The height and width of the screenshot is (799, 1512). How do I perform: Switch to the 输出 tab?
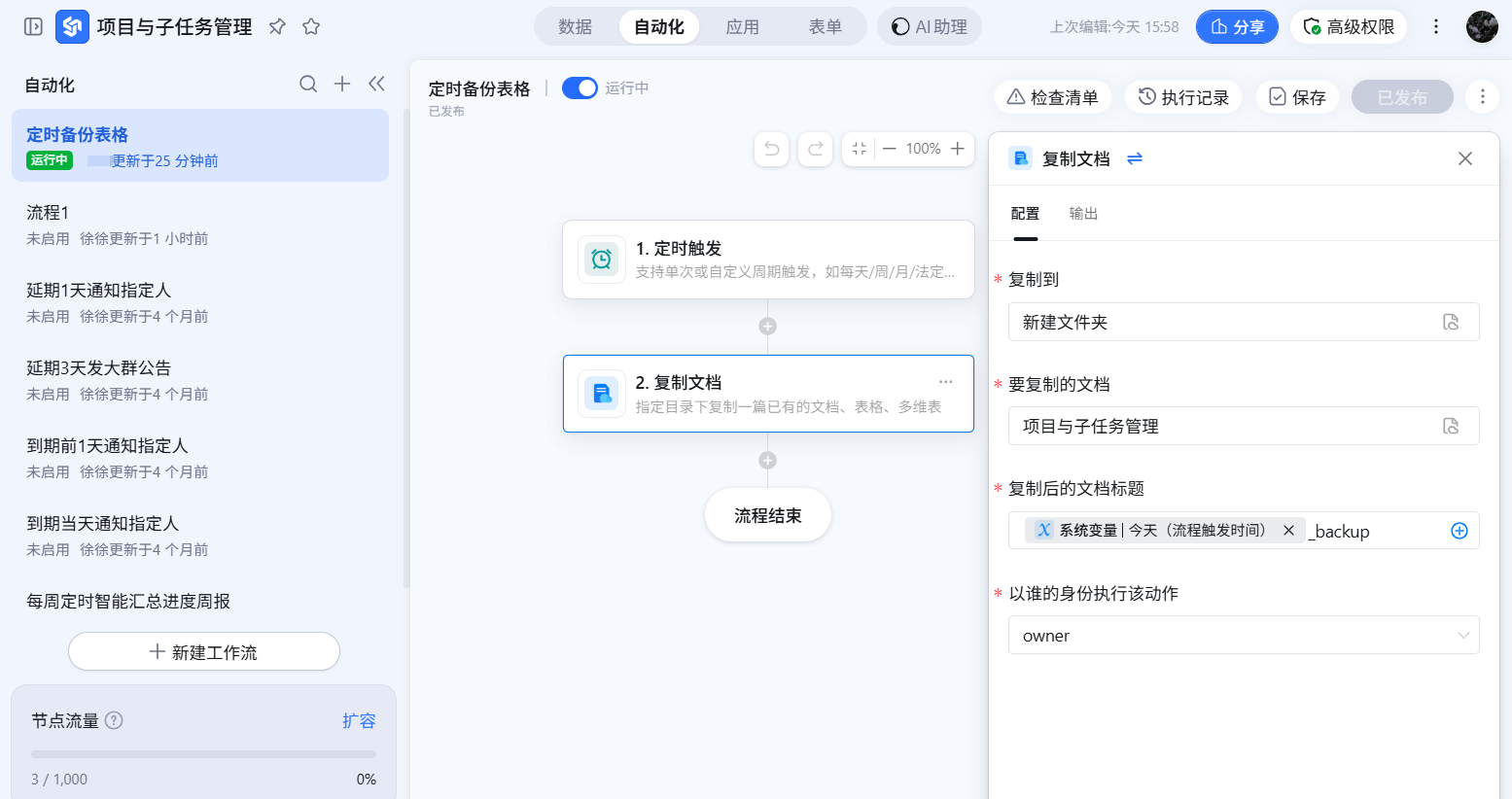1083,214
